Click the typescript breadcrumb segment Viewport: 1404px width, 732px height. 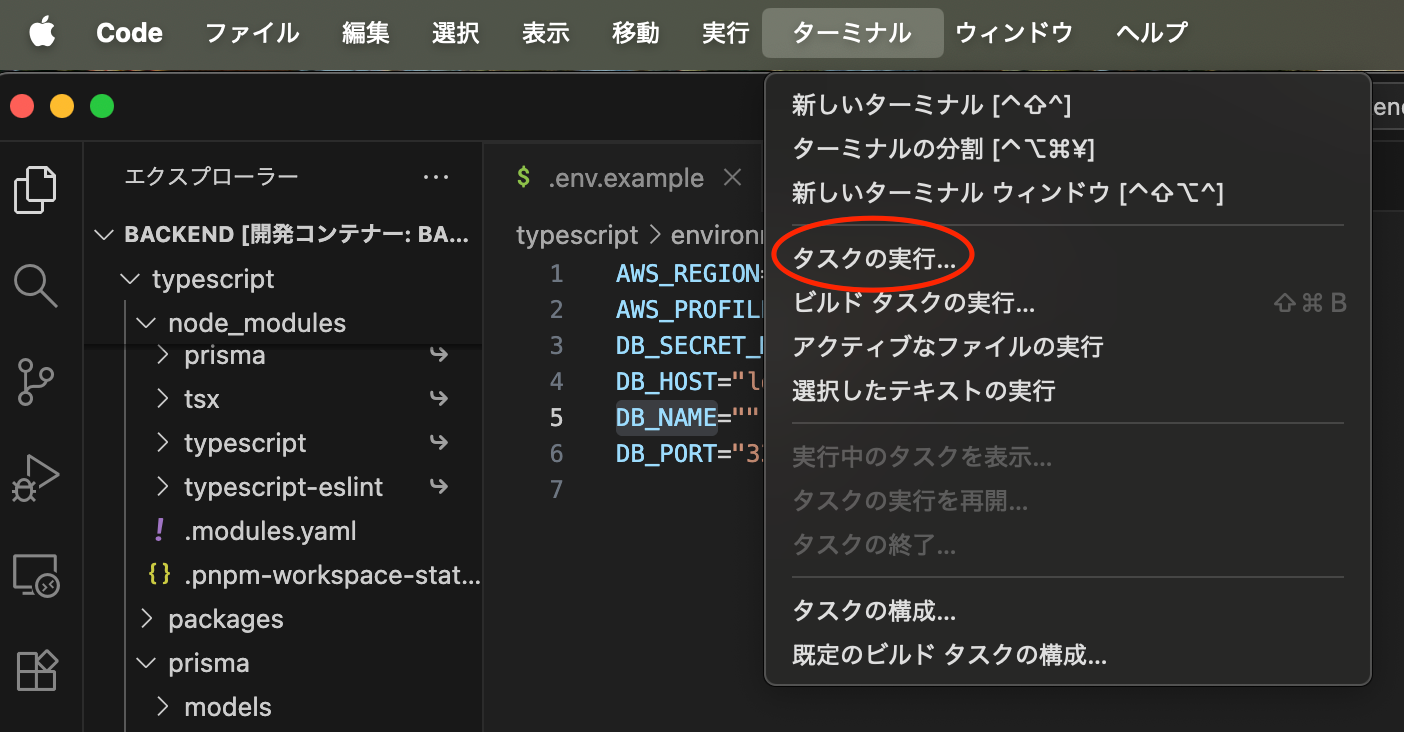coord(576,235)
